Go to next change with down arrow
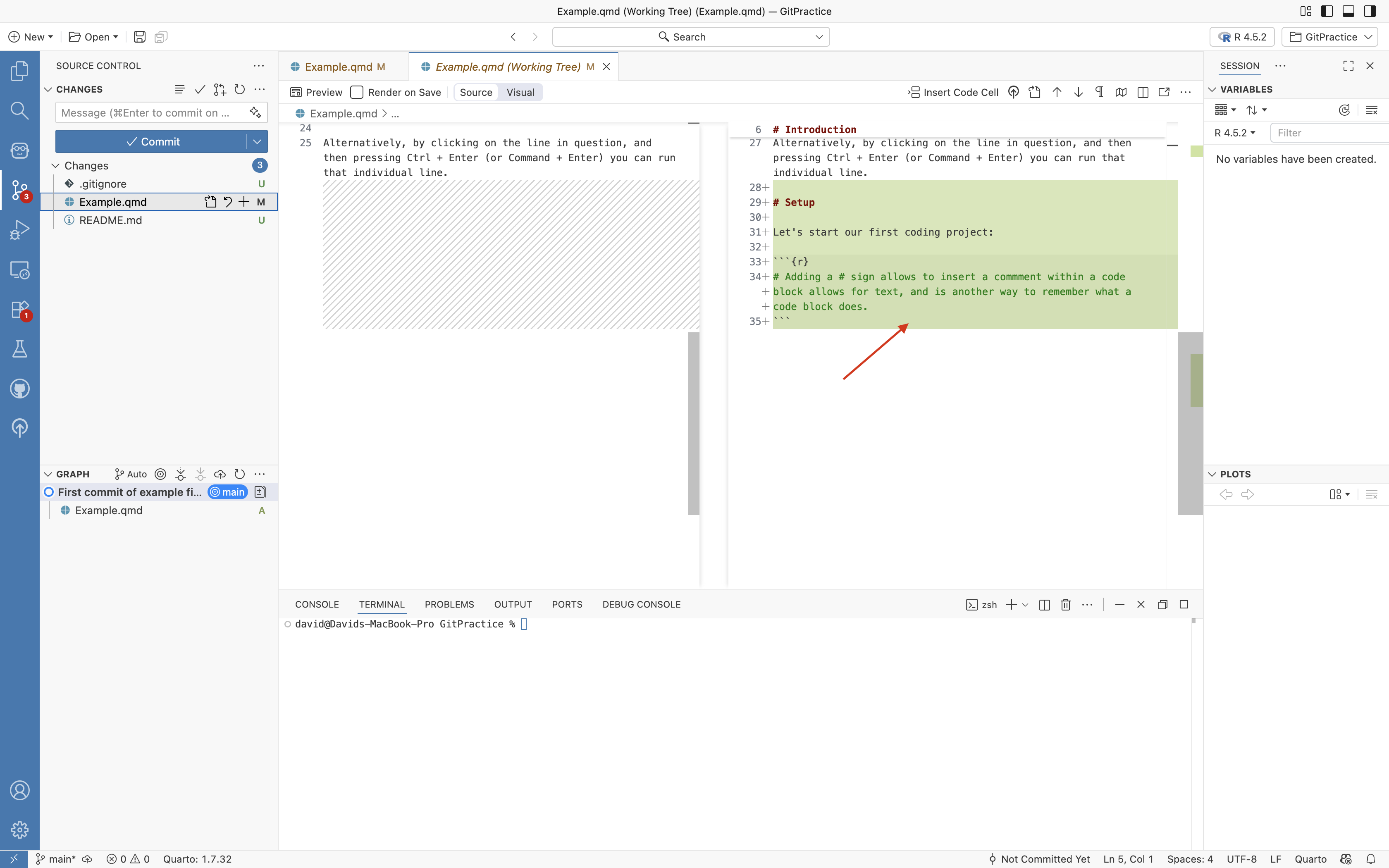This screenshot has width=1389, height=868. (x=1079, y=93)
